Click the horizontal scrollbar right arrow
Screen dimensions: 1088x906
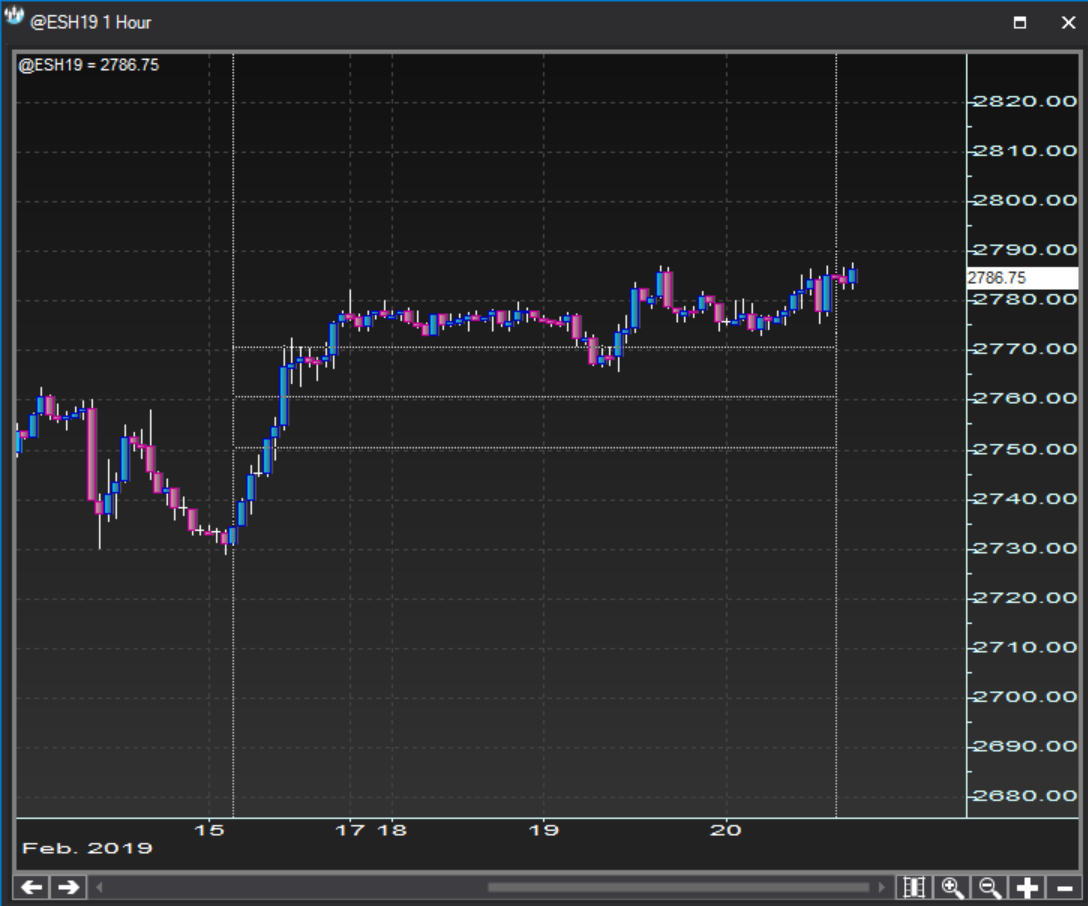click(881, 887)
